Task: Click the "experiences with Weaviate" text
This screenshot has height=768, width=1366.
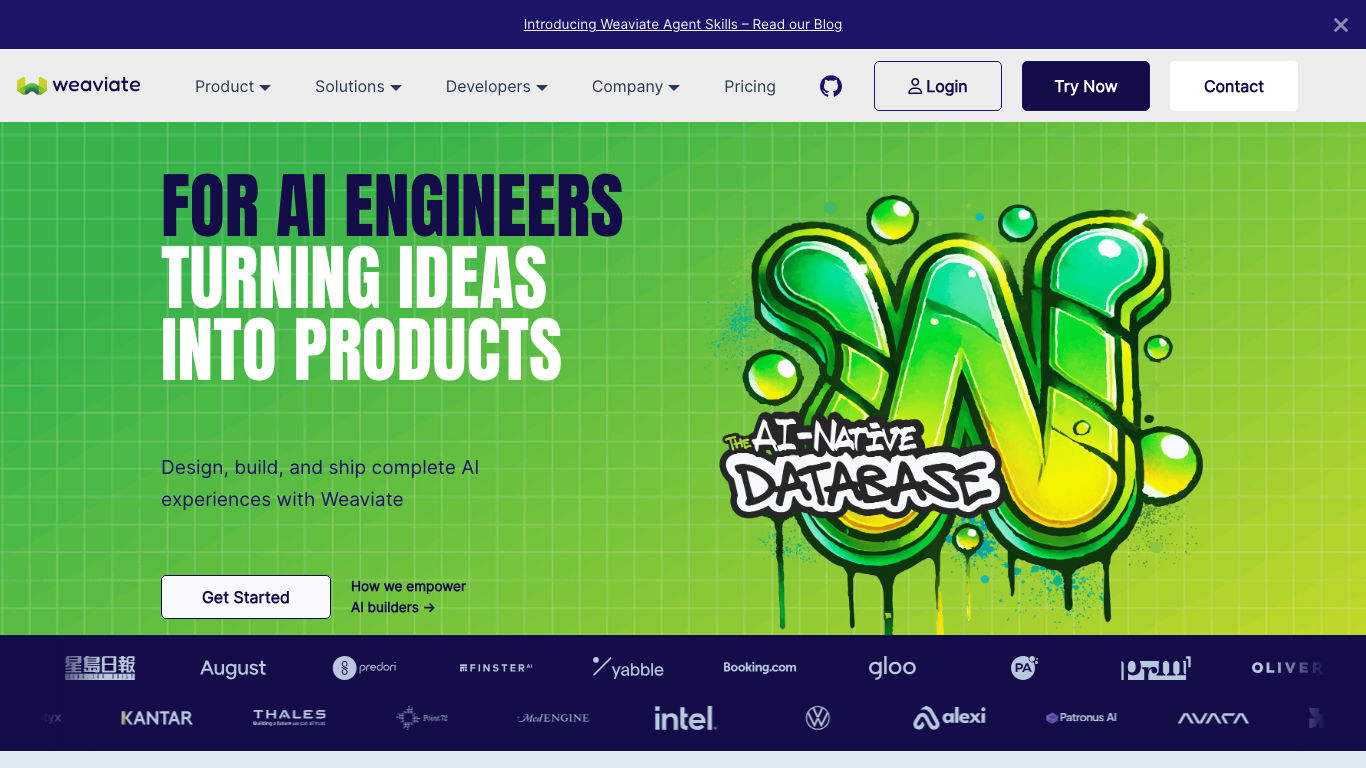Action: (x=282, y=499)
